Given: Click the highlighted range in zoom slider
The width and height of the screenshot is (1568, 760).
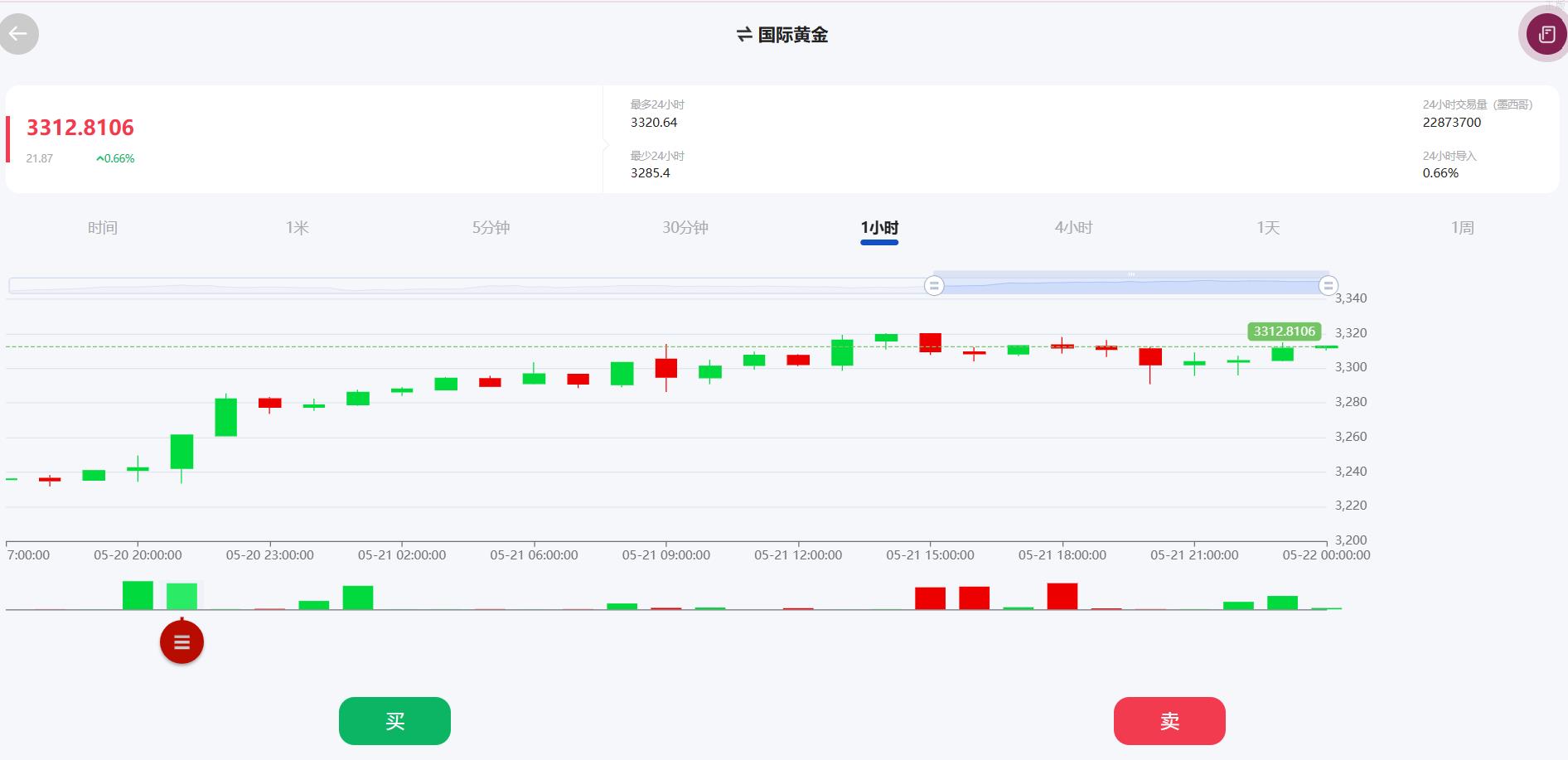Looking at the screenshot, I should (x=1130, y=286).
